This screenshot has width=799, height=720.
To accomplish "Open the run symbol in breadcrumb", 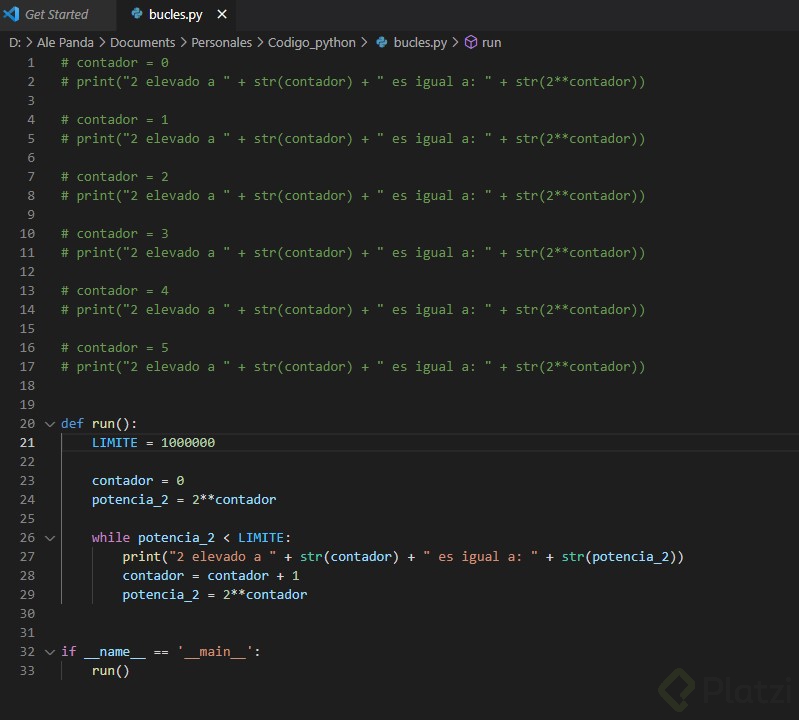I will [x=491, y=43].
